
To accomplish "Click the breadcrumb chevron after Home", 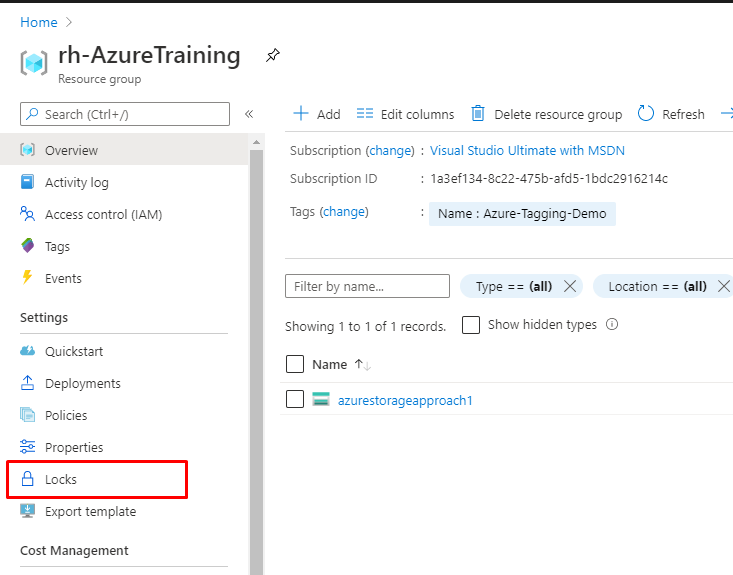I will point(69,22).
